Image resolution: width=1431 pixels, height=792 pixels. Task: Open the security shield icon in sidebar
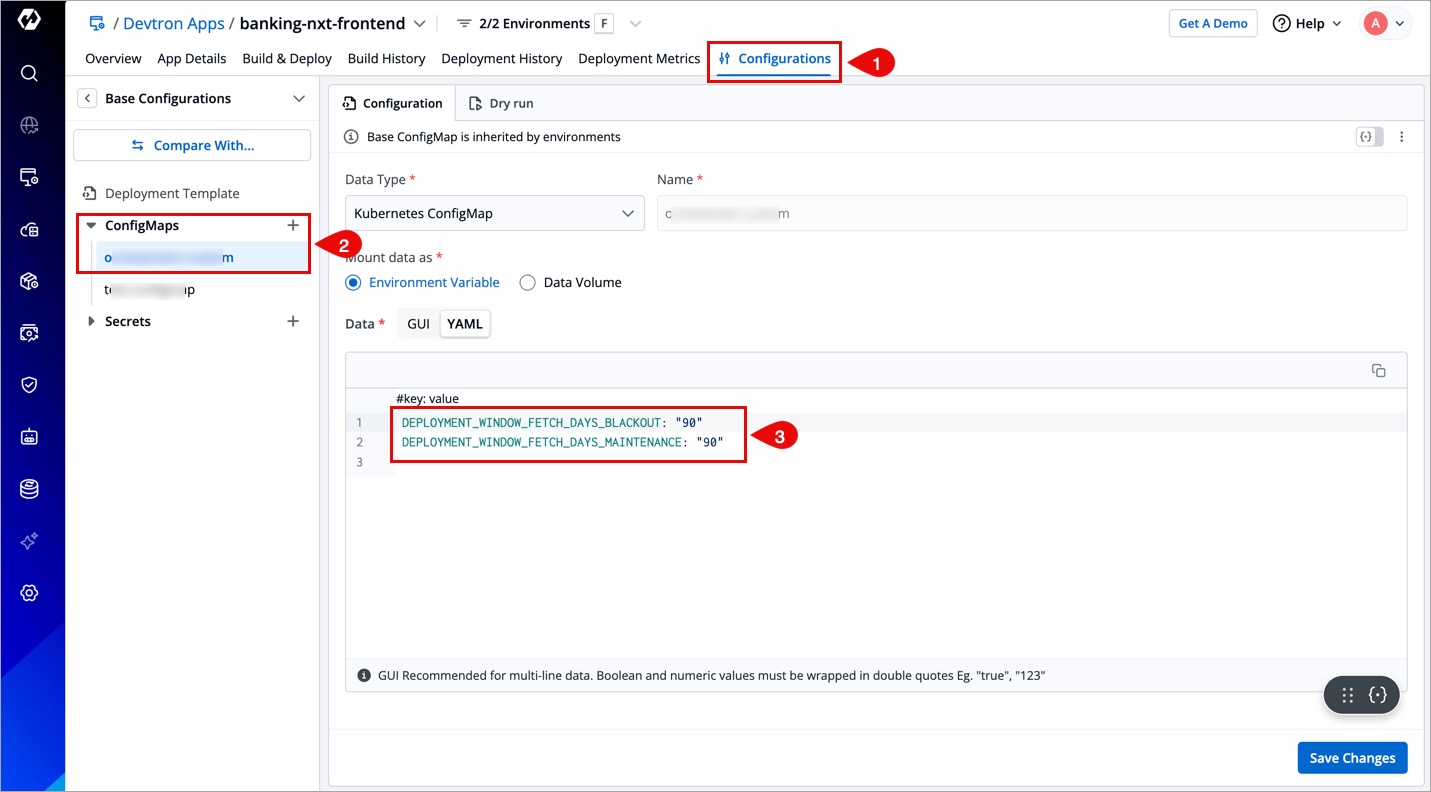(x=29, y=385)
